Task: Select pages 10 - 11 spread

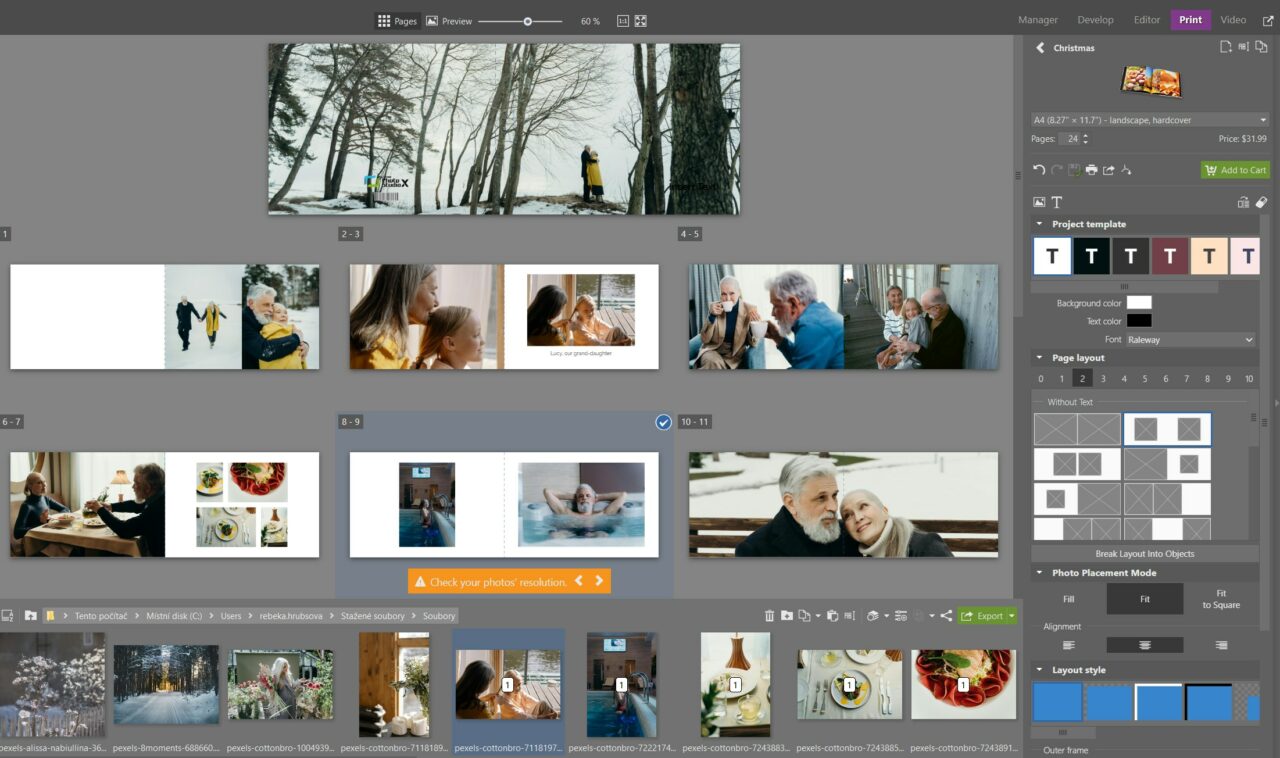Action: pyautogui.click(x=843, y=504)
